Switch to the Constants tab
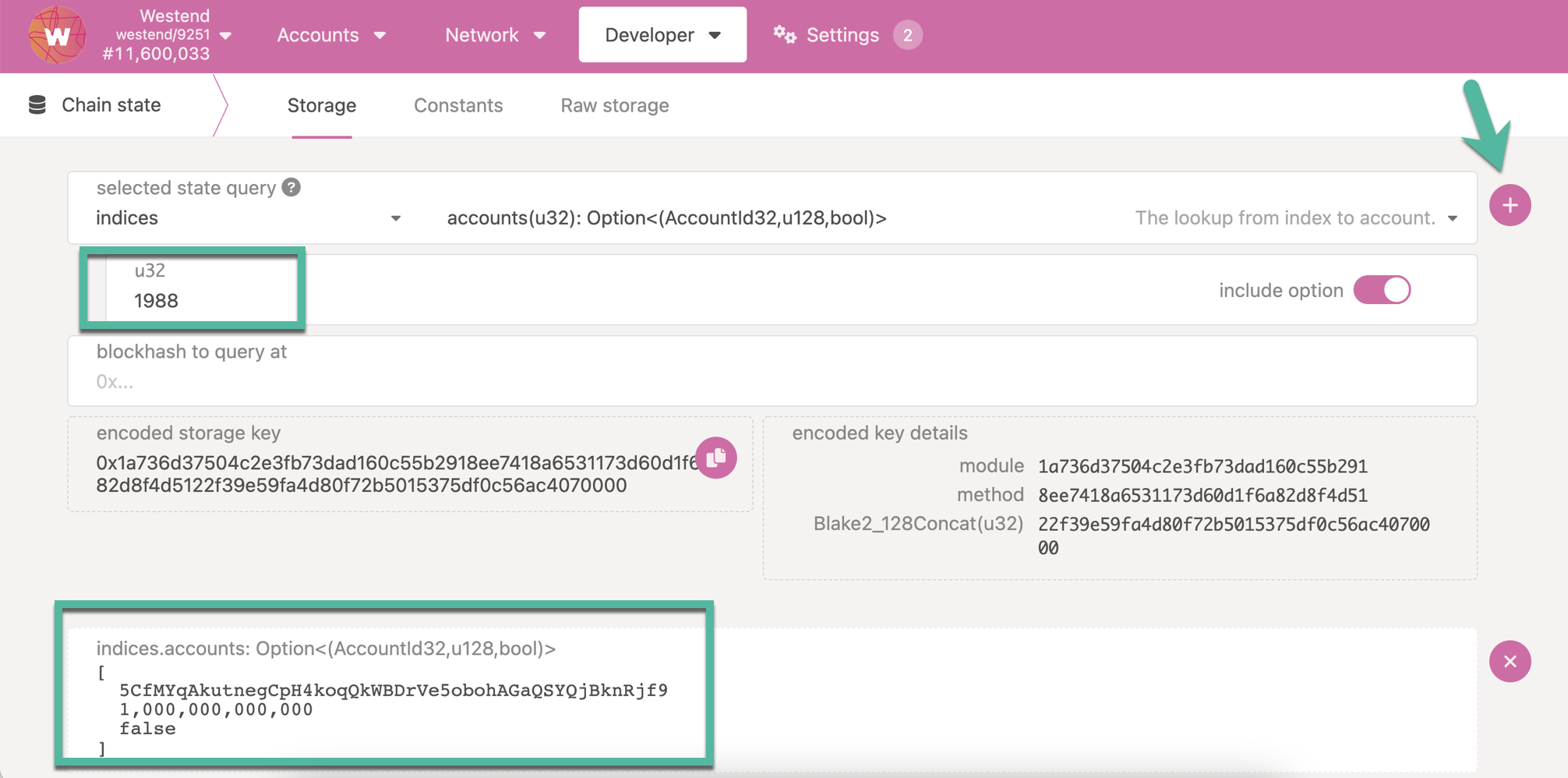This screenshot has height=778, width=1568. click(x=458, y=105)
